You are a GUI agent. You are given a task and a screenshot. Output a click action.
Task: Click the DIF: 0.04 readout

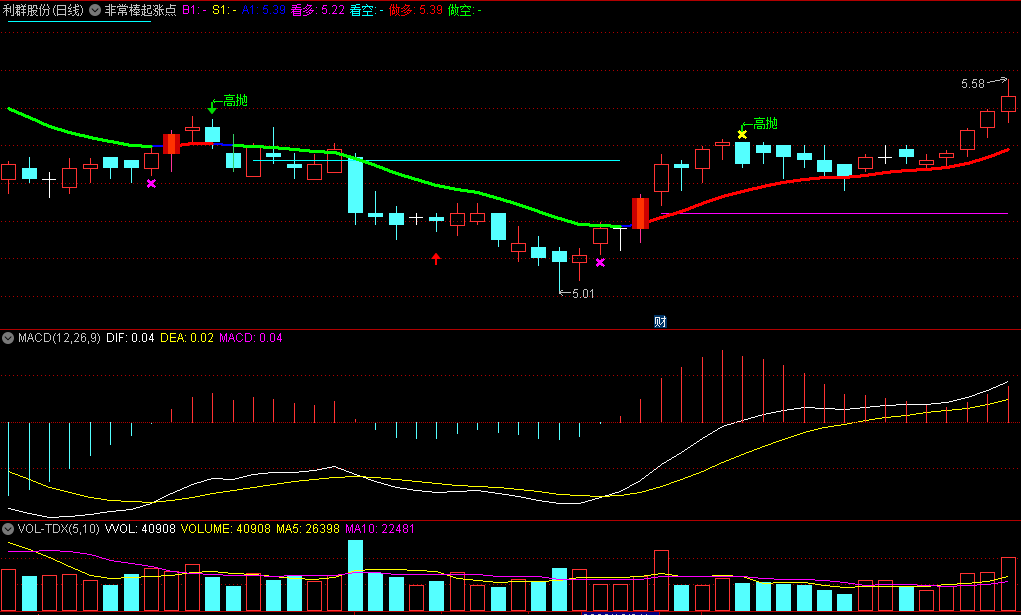[130, 337]
